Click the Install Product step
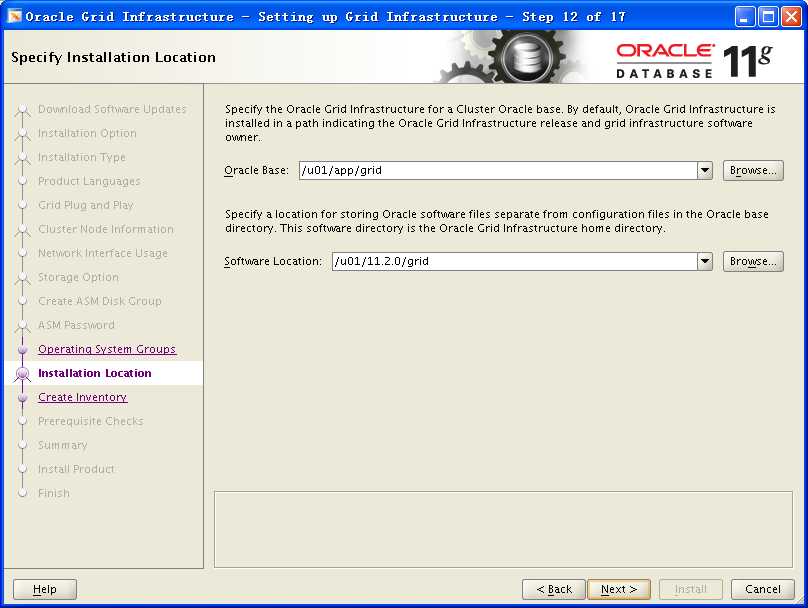Image resolution: width=808 pixels, height=608 pixels. pyautogui.click(x=76, y=469)
